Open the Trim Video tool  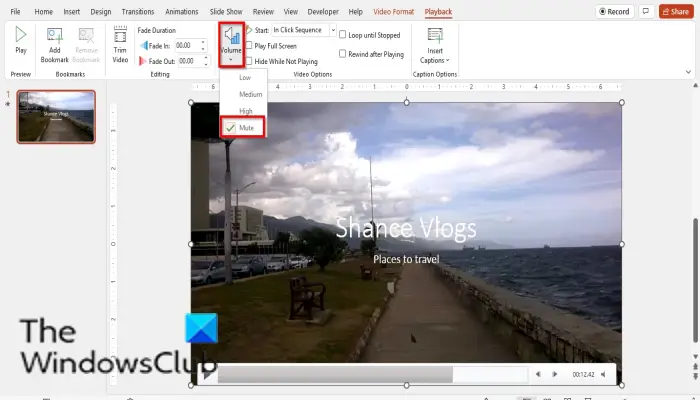click(120, 45)
